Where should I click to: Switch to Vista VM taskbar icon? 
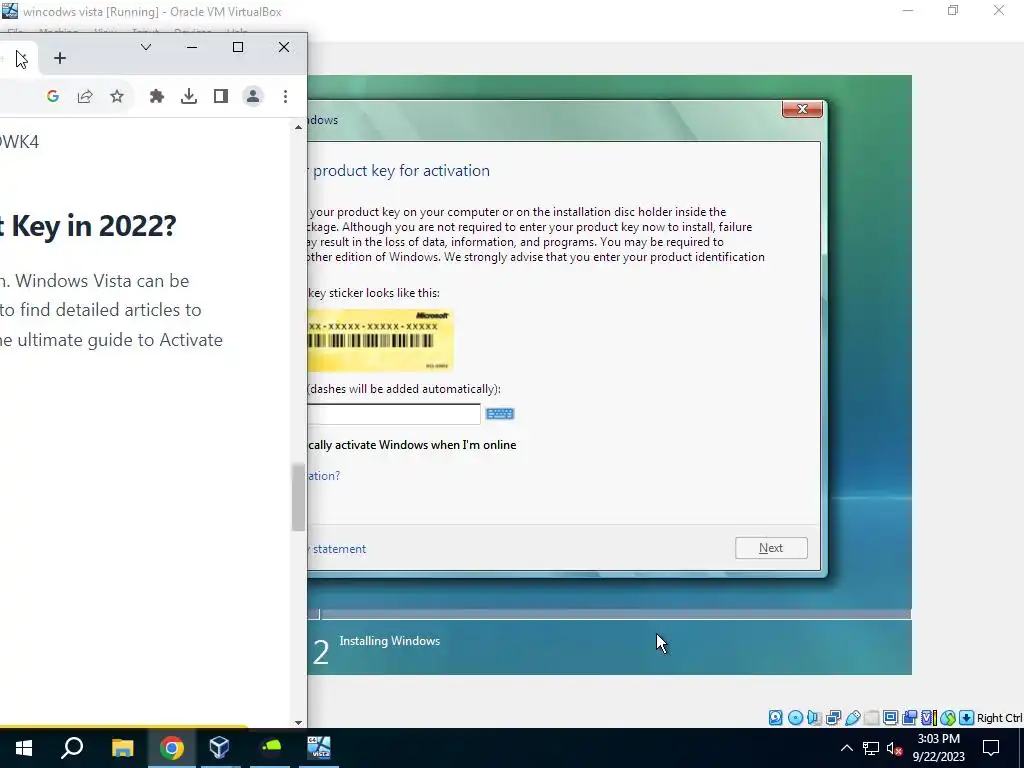click(319, 748)
